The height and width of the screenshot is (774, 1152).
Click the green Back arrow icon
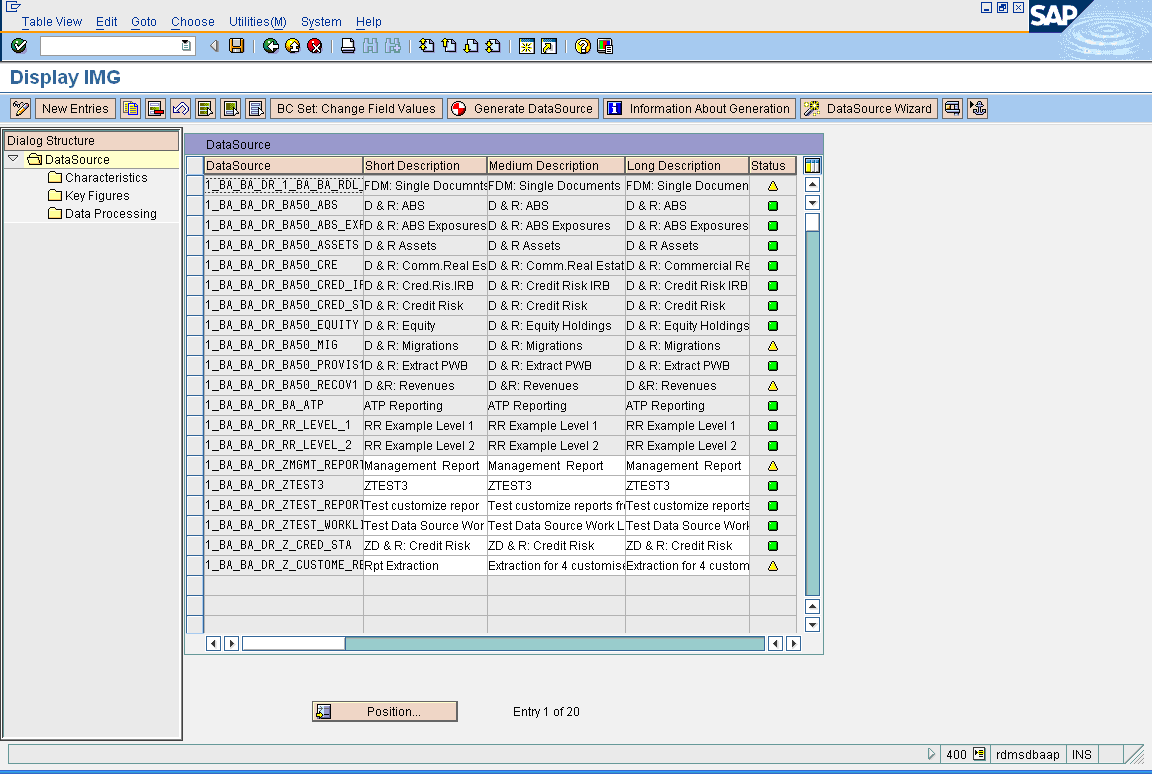click(270, 46)
